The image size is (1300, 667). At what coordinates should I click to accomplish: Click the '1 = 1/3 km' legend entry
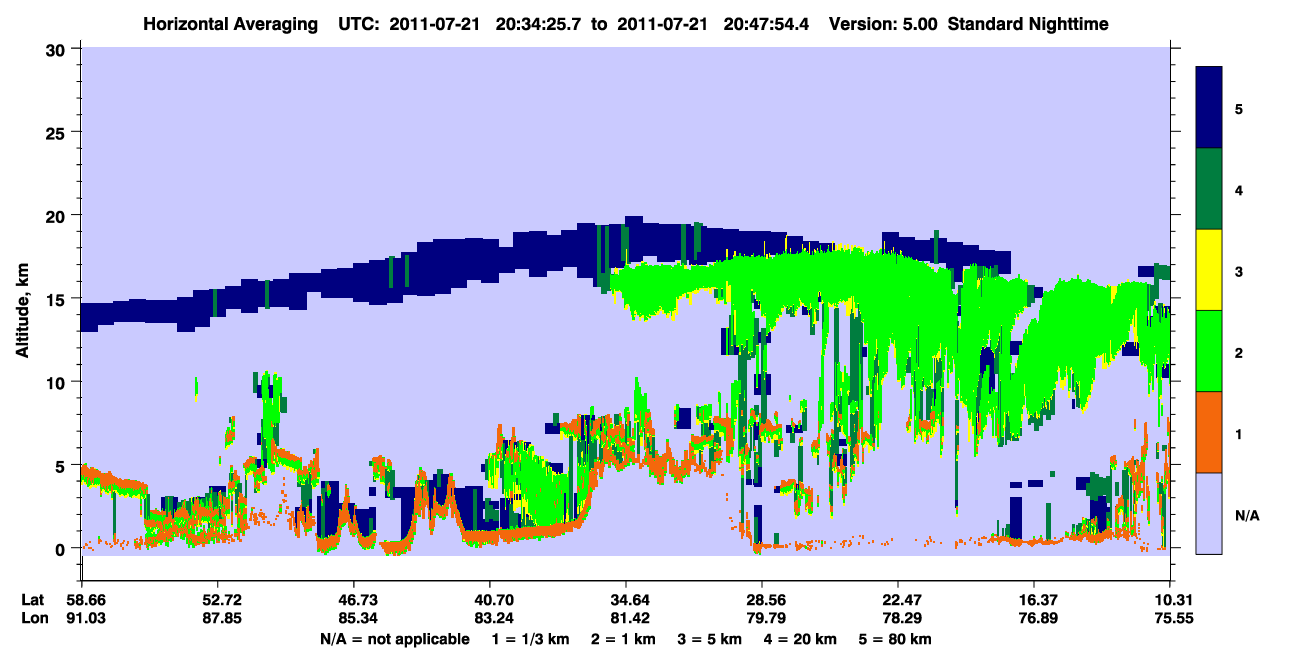pos(530,639)
